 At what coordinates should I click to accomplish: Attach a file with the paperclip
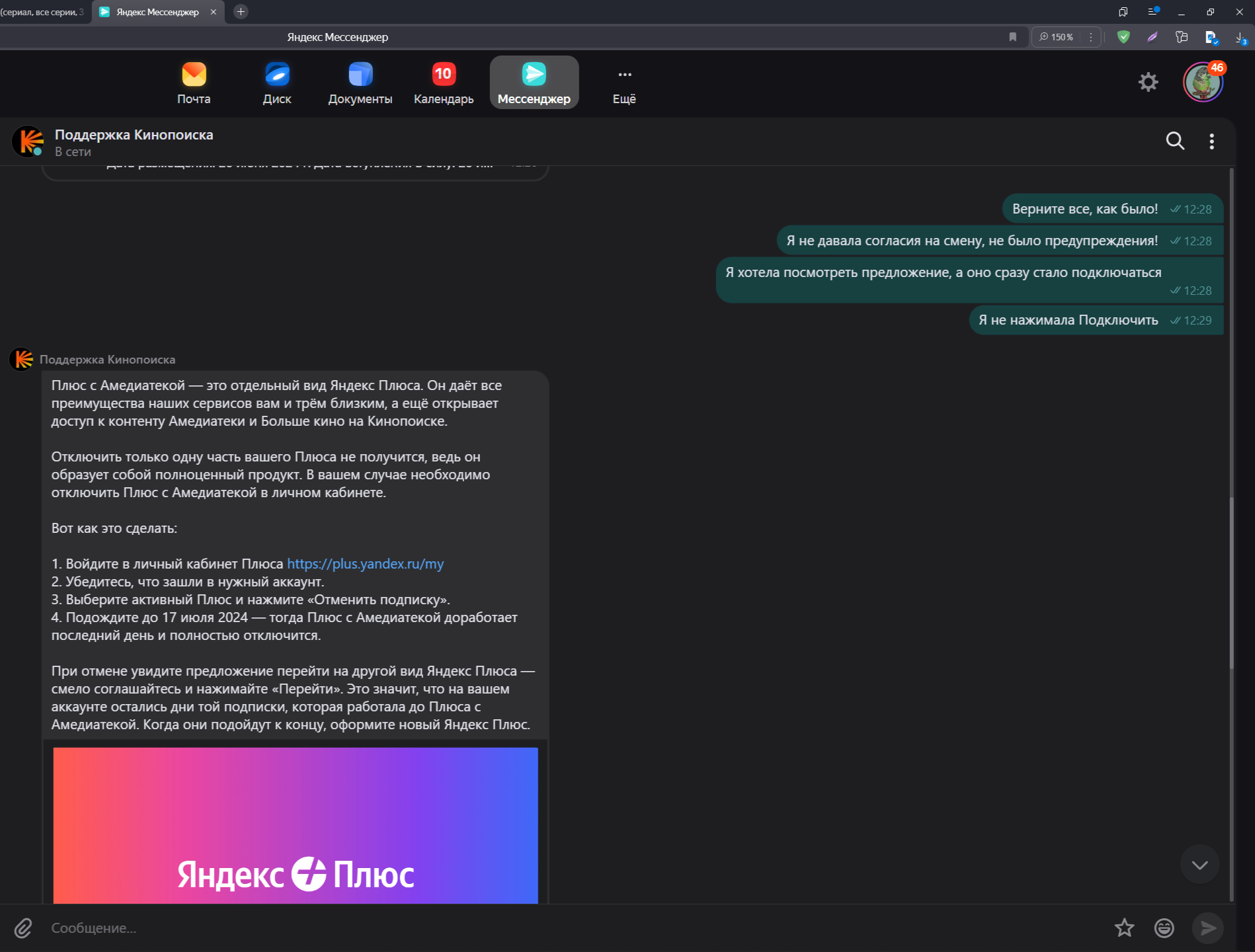[x=23, y=928]
